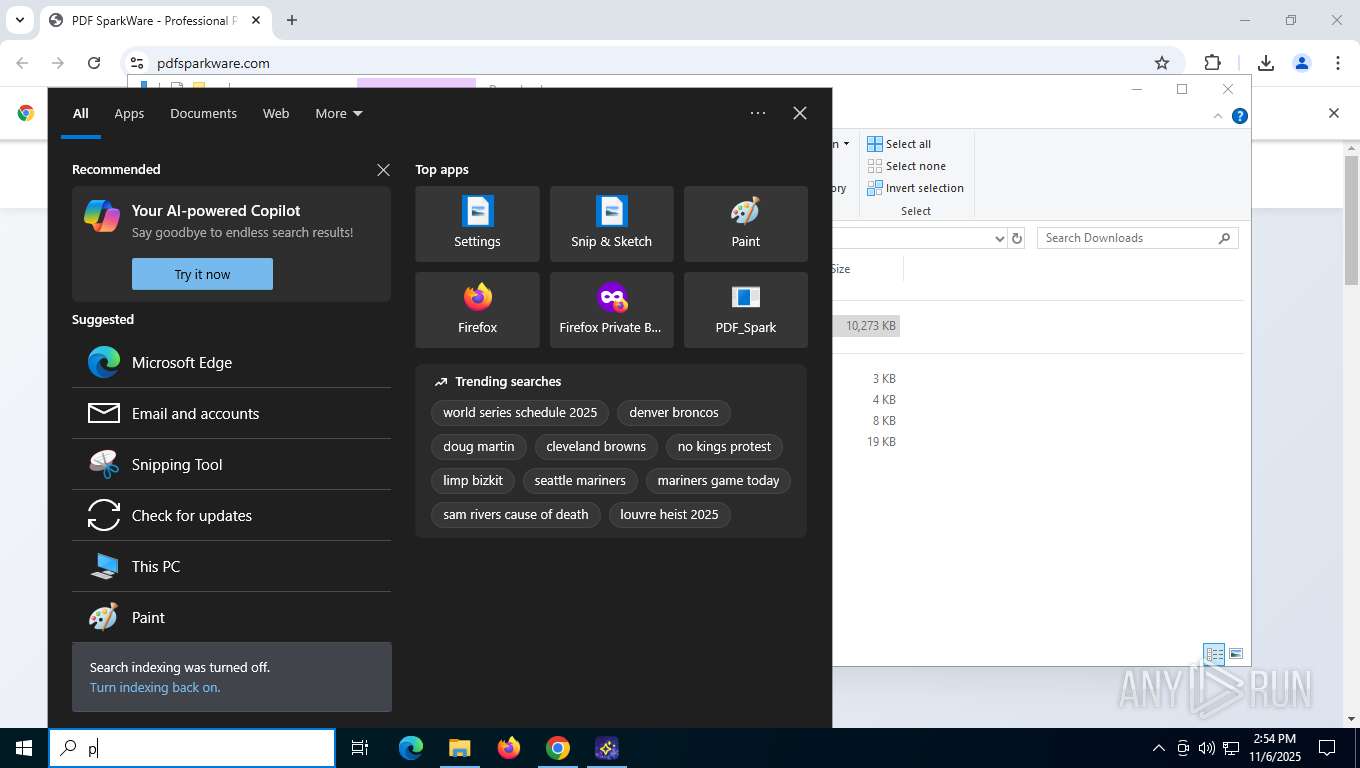Bookmark this page with the star
This screenshot has height=768, width=1360.
coord(1162,63)
